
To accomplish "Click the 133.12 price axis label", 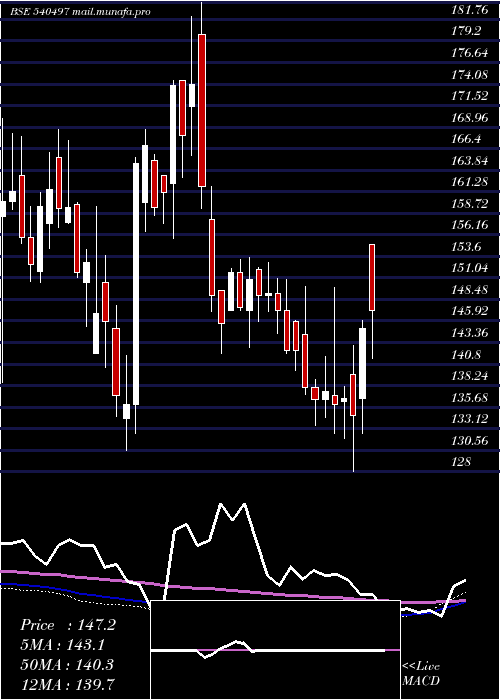I will click(x=469, y=419).
